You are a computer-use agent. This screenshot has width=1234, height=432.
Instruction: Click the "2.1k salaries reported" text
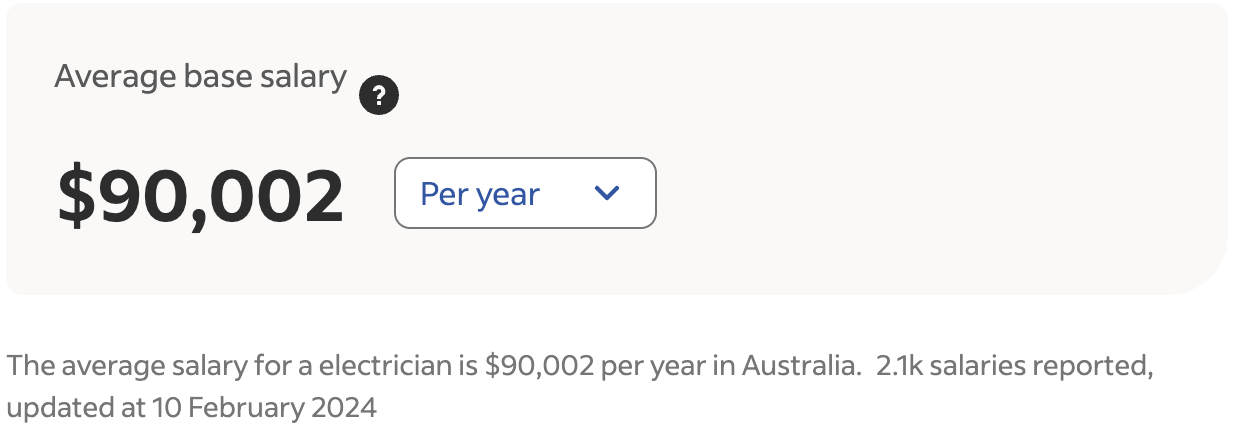pos(1014,365)
